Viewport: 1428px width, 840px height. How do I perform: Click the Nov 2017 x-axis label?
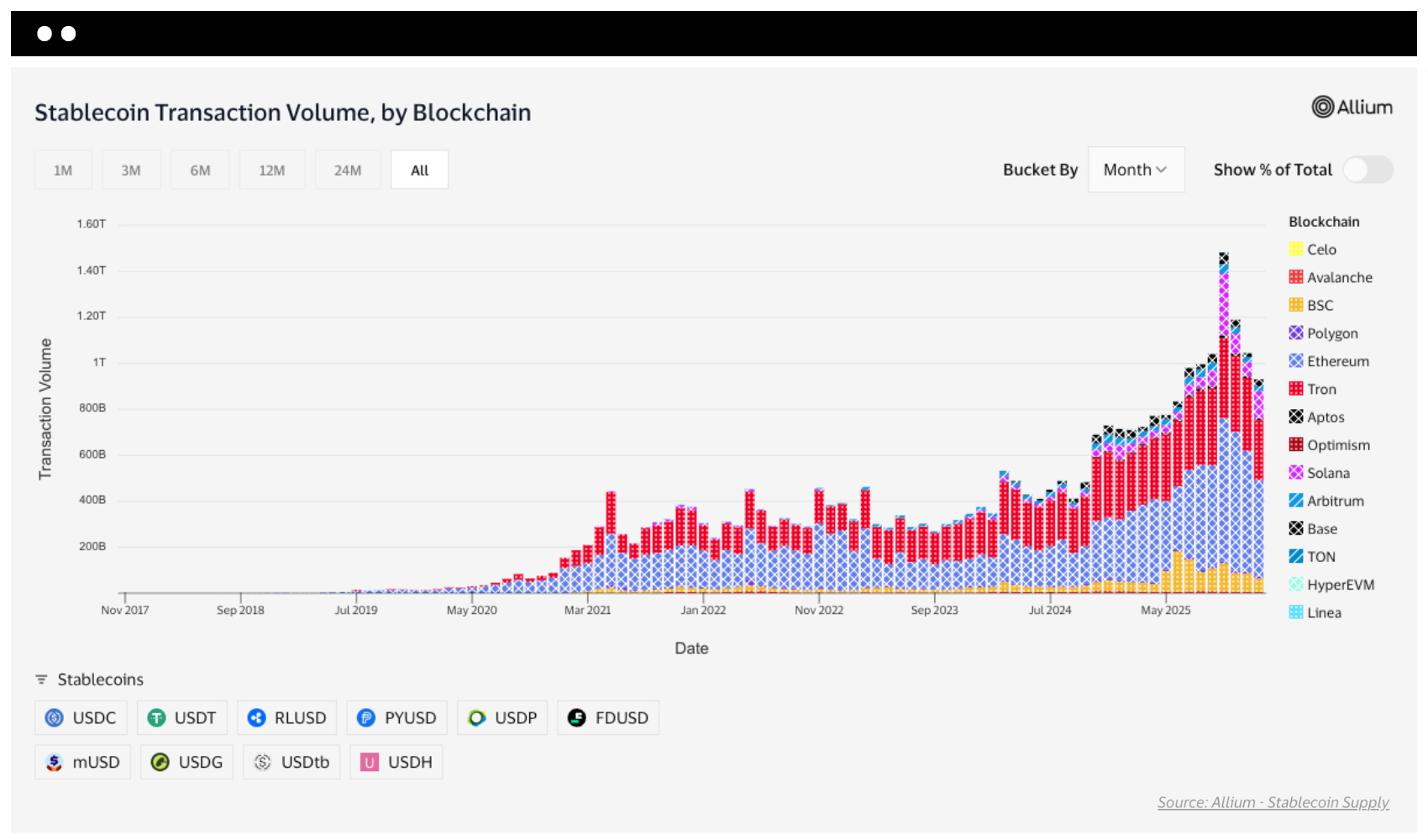(x=125, y=610)
